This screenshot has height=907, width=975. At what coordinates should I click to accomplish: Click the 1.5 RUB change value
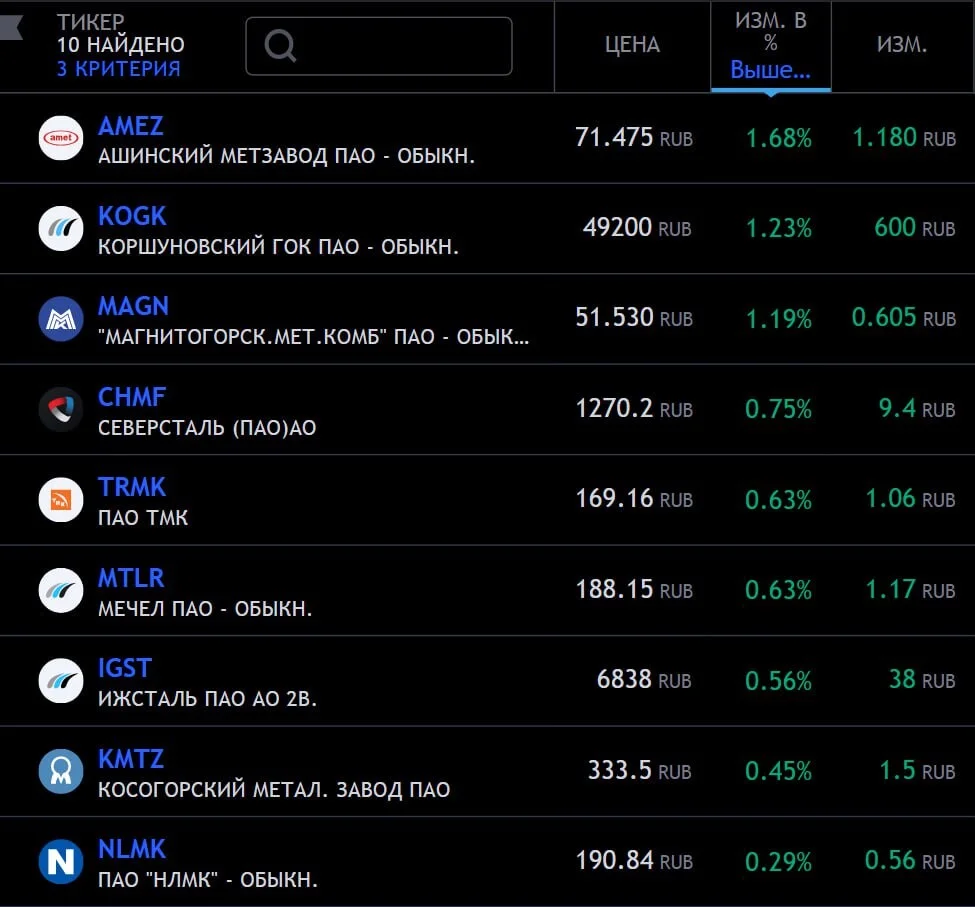click(917, 770)
